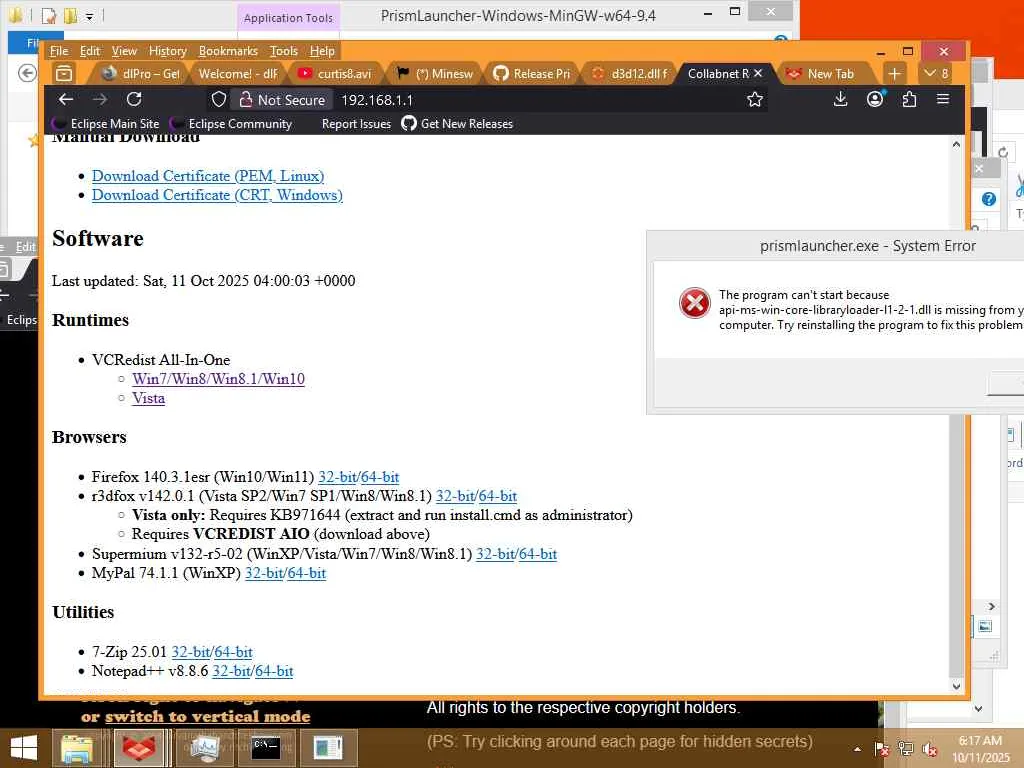
Task: Click the Action Center flag tray icon
Action: [881, 749]
